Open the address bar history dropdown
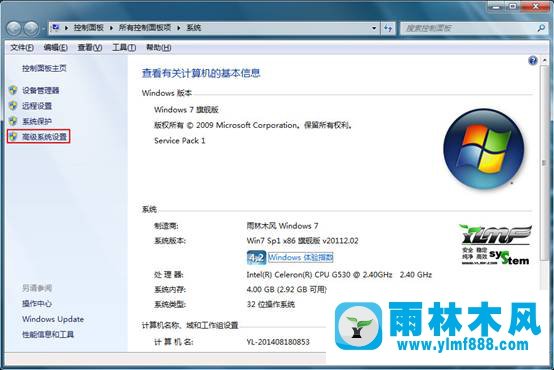The width and height of the screenshot is (554, 370). pyautogui.click(x=374, y=28)
